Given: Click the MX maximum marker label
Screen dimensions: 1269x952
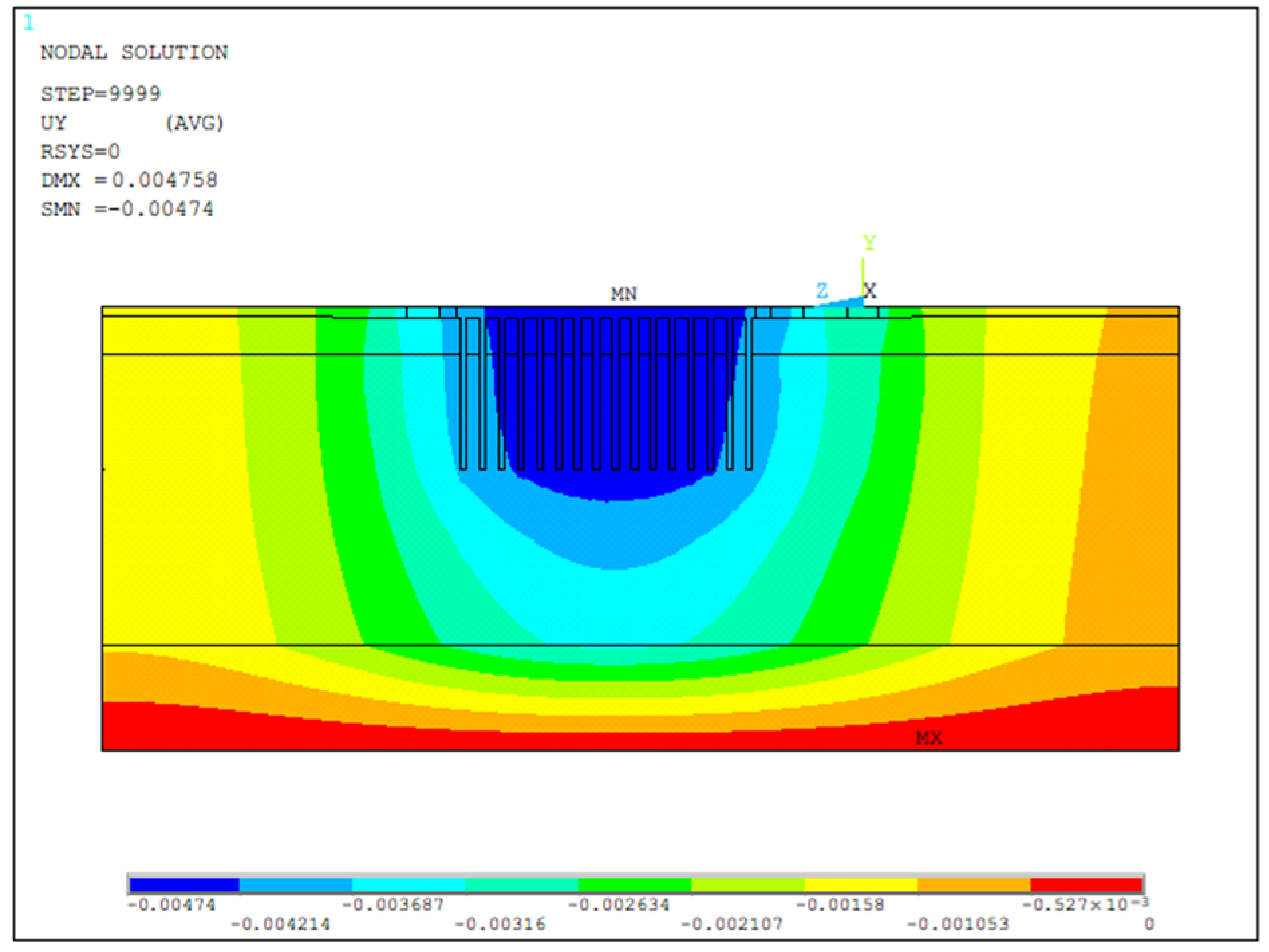Looking at the screenshot, I should [929, 738].
